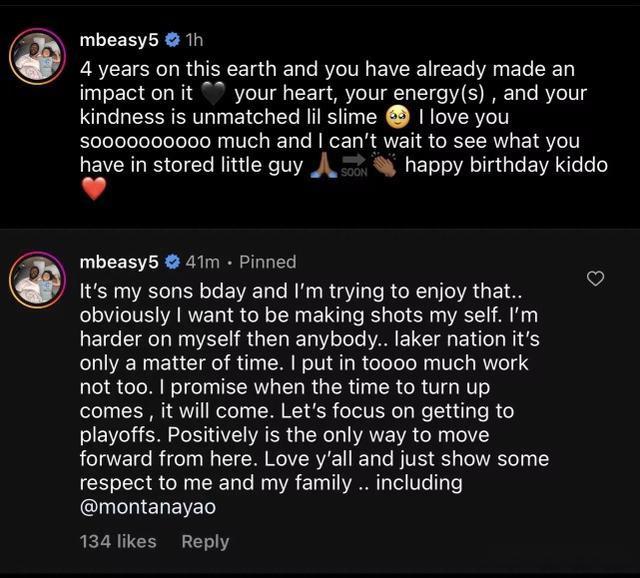The image size is (640, 578).
Task: Reply to the pinned comment
Action: tap(205, 541)
